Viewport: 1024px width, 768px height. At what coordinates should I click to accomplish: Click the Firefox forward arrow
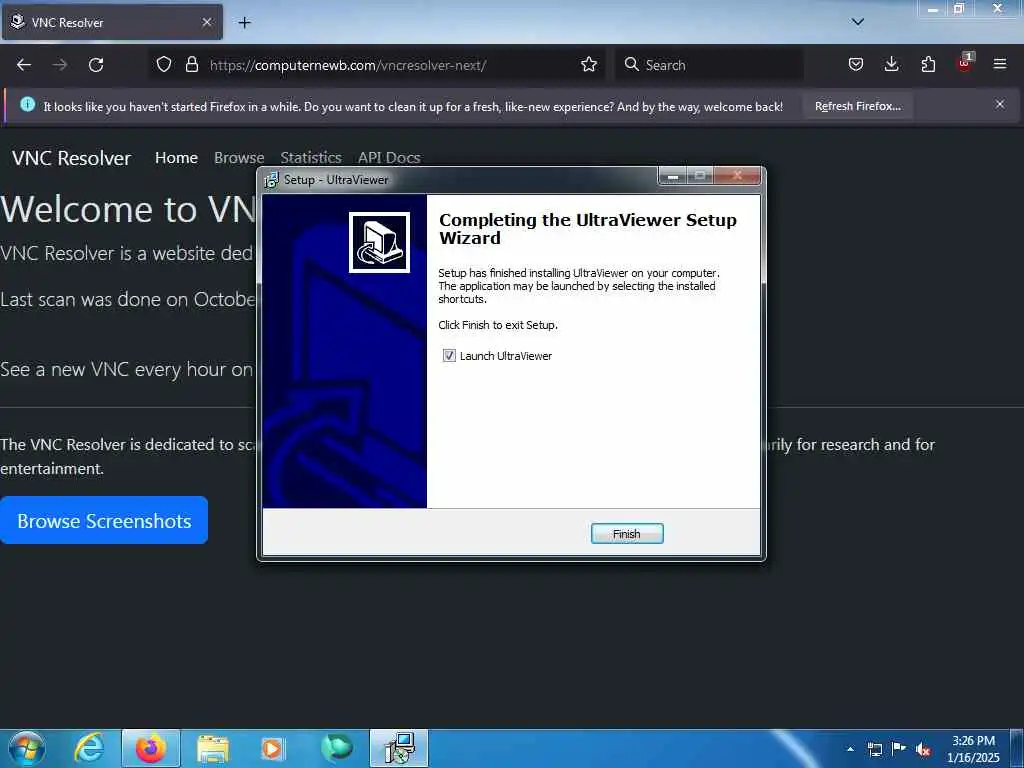(x=60, y=65)
